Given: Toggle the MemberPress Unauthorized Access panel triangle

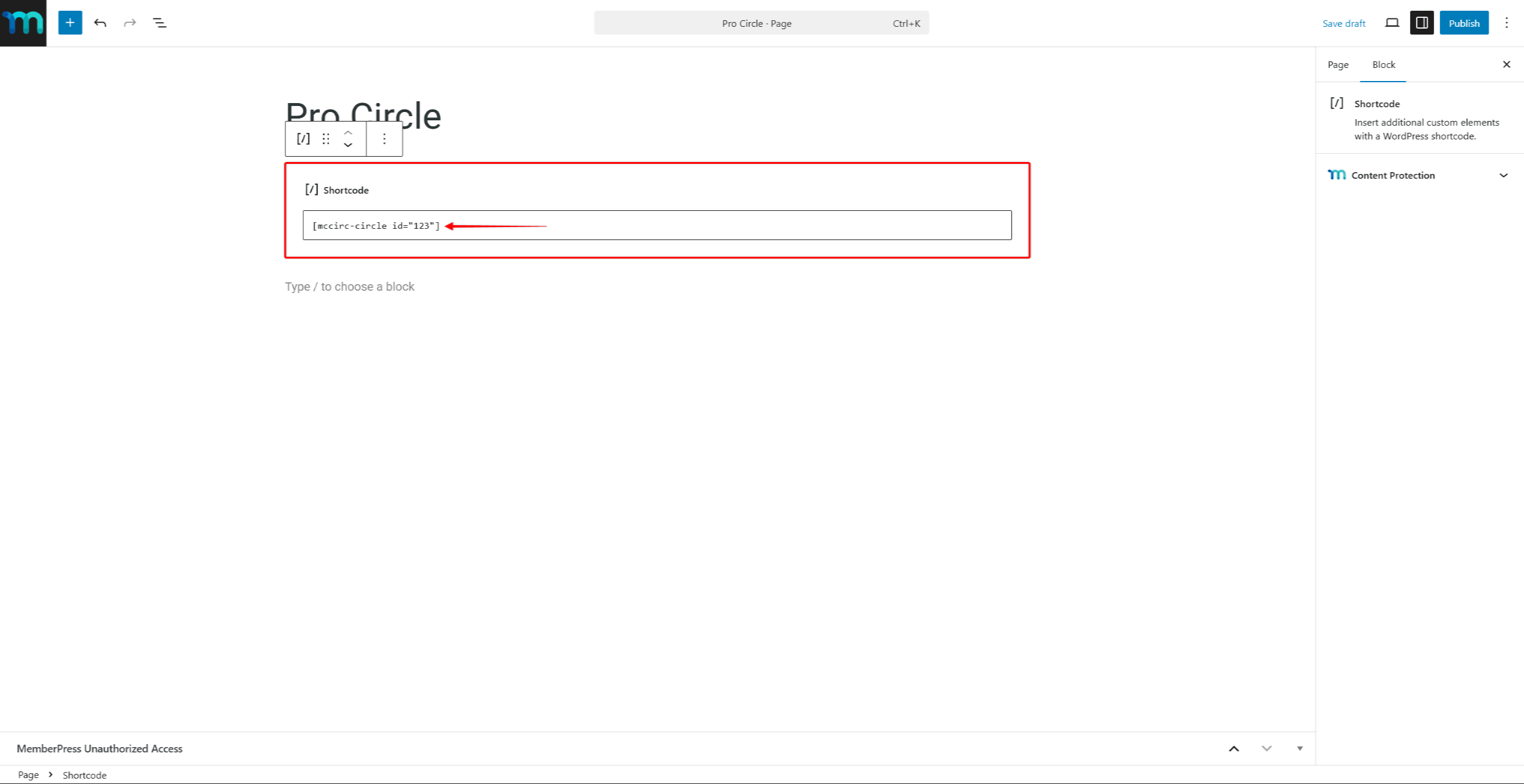Looking at the screenshot, I should (x=1299, y=748).
